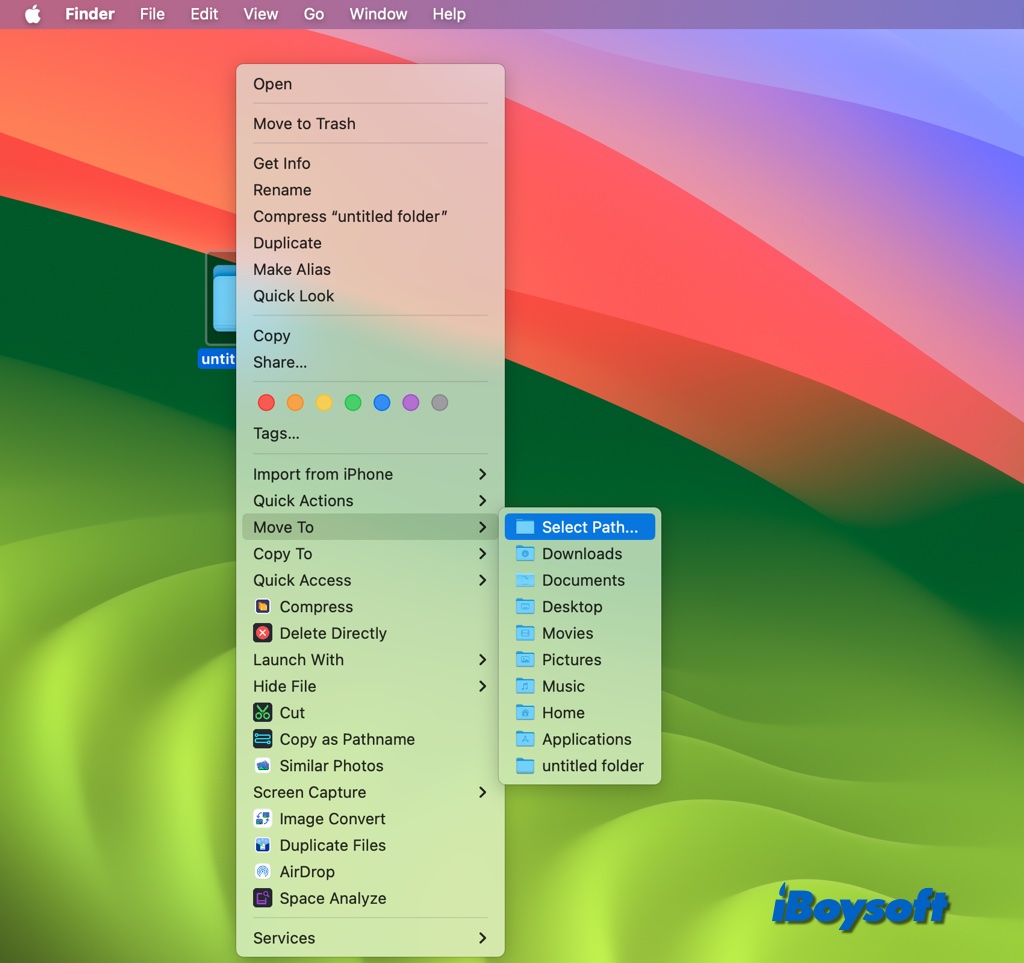Expand the Copy To submenu
This screenshot has width=1024, height=963.
(x=368, y=553)
